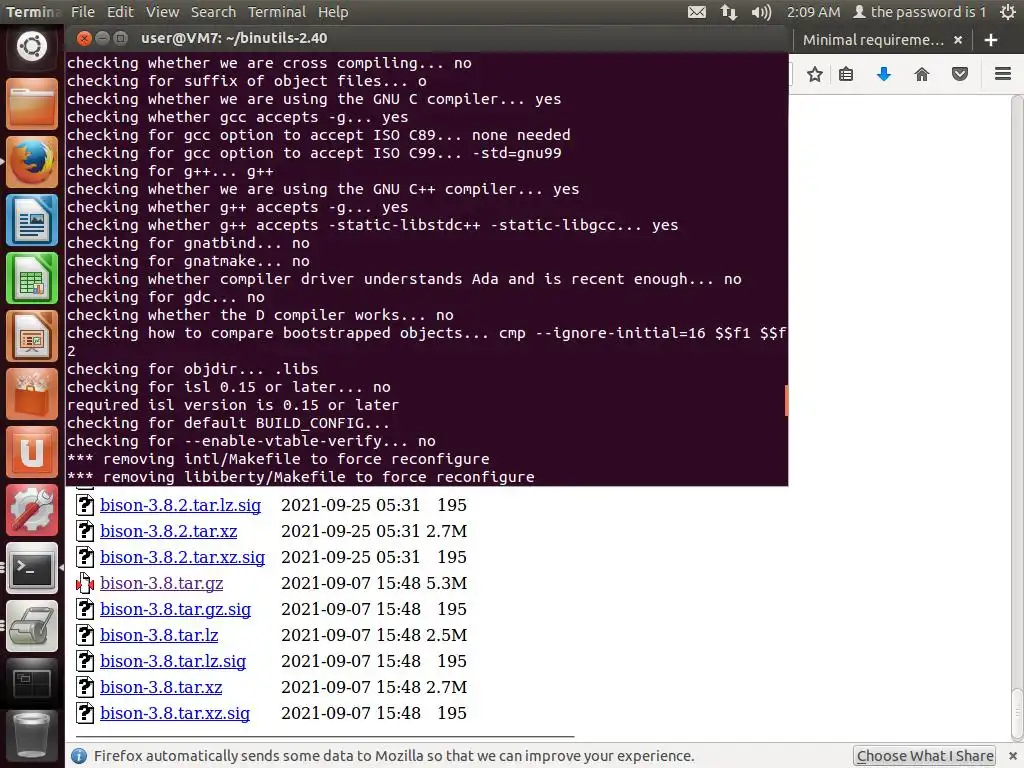The height and width of the screenshot is (768, 1024).
Task: Open Files manager from launcher
Action: pyautogui.click(x=31, y=104)
